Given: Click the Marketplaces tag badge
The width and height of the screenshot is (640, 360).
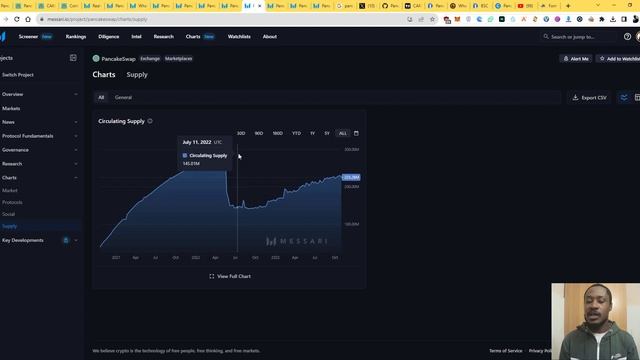Looking at the screenshot, I should (x=179, y=59).
